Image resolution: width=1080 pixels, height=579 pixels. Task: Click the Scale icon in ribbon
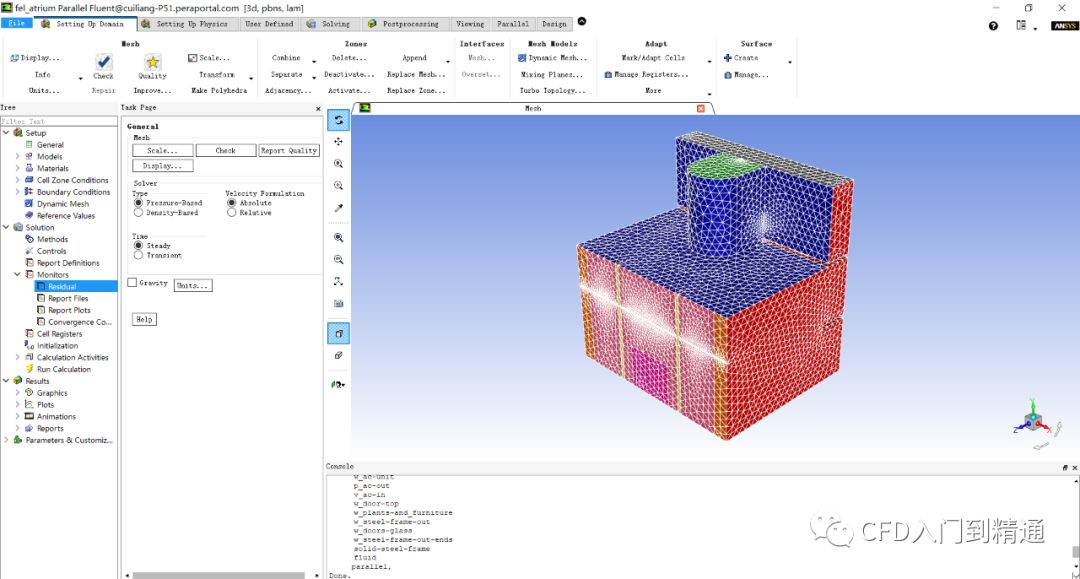192,58
